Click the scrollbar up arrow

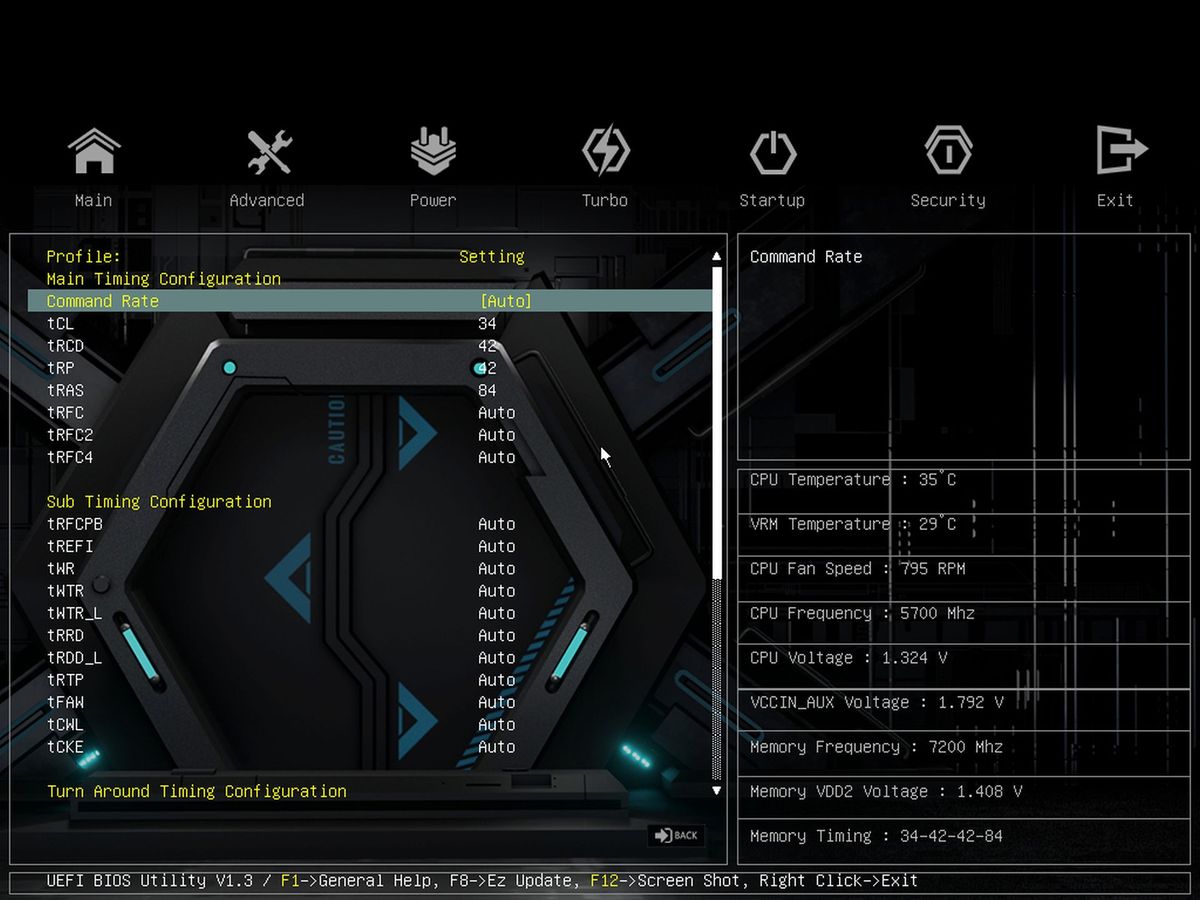716,256
